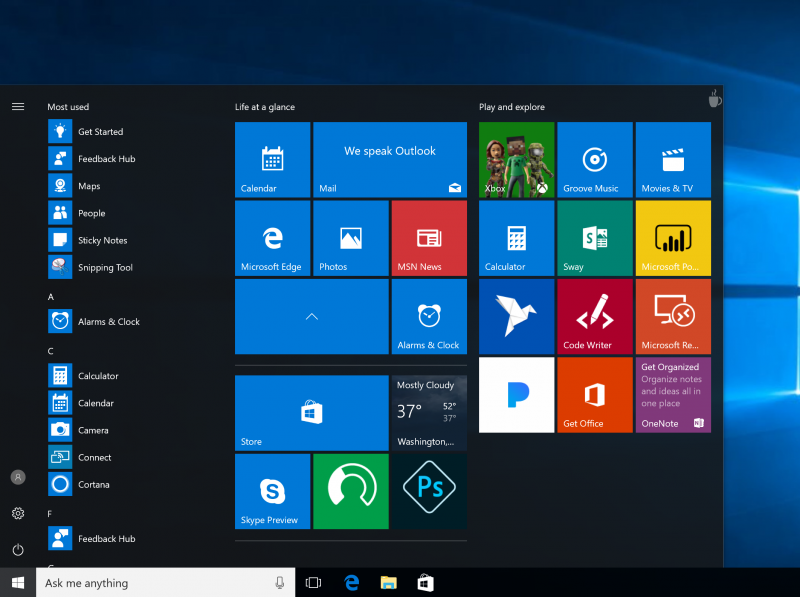Image resolution: width=800 pixels, height=597 pixels.
Task: Launch the Photoshop Express (Ps) tile
Action: tap(429, 491)
